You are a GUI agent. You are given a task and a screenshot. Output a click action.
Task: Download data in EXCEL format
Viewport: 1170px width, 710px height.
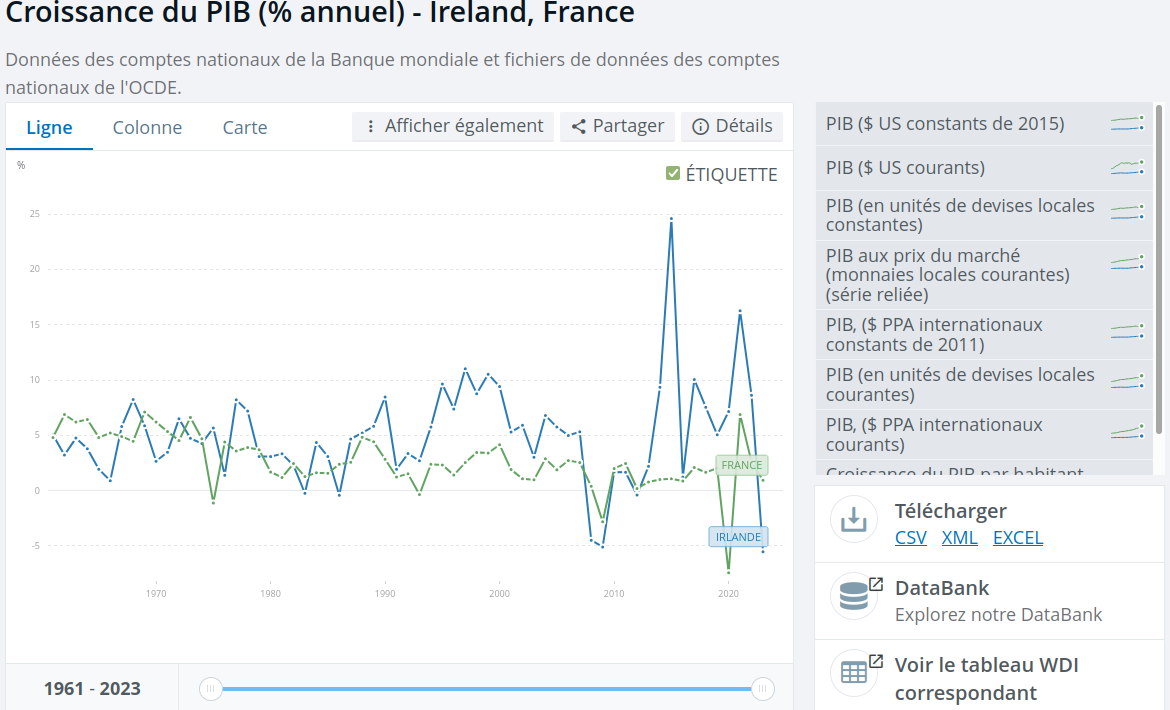tap(1017, 537)
